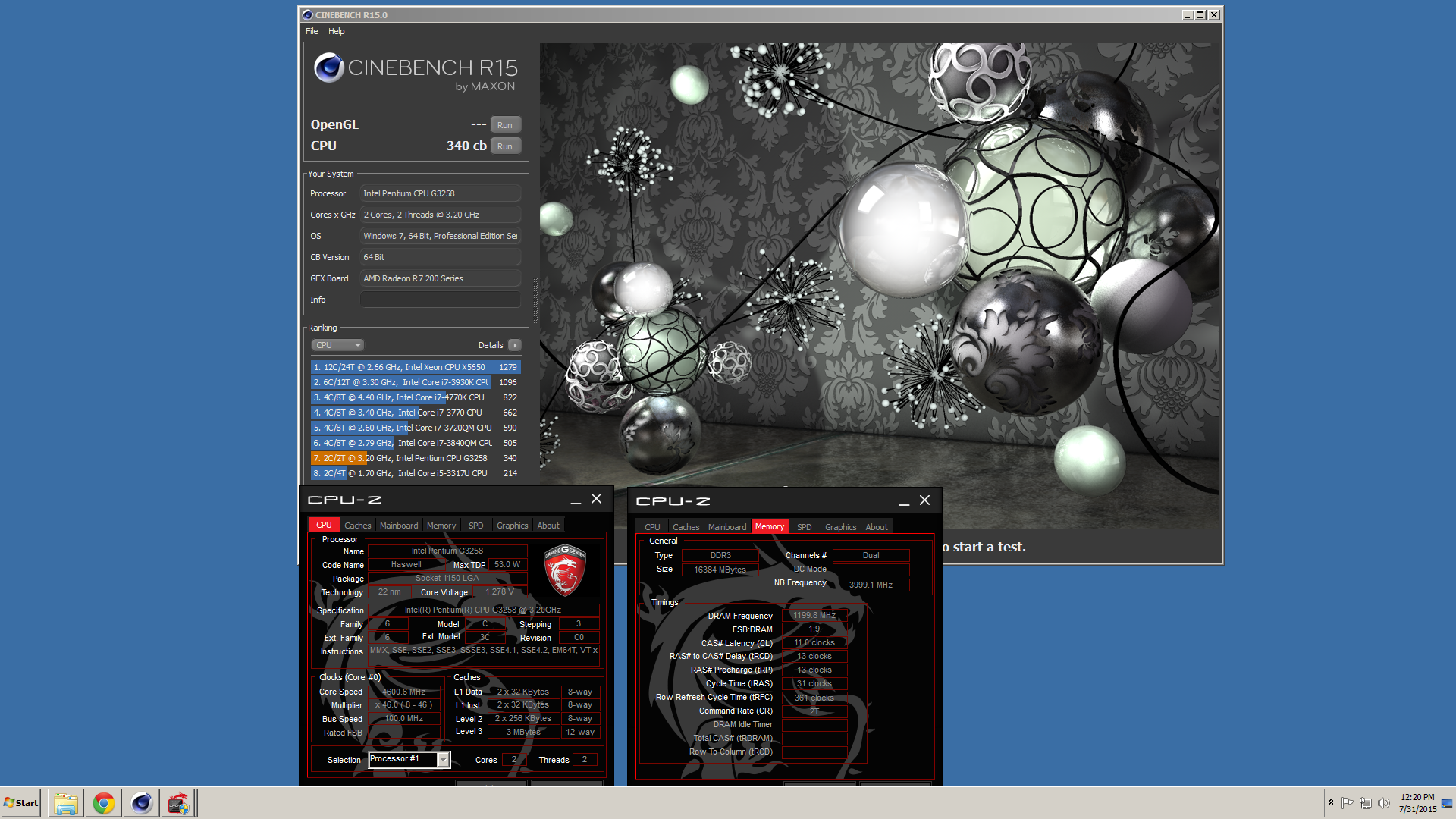Close the right CPU-Z memory window
The height and width of the screenshot is (819, 1456).
pyautogui.click(x=925, y=500)
